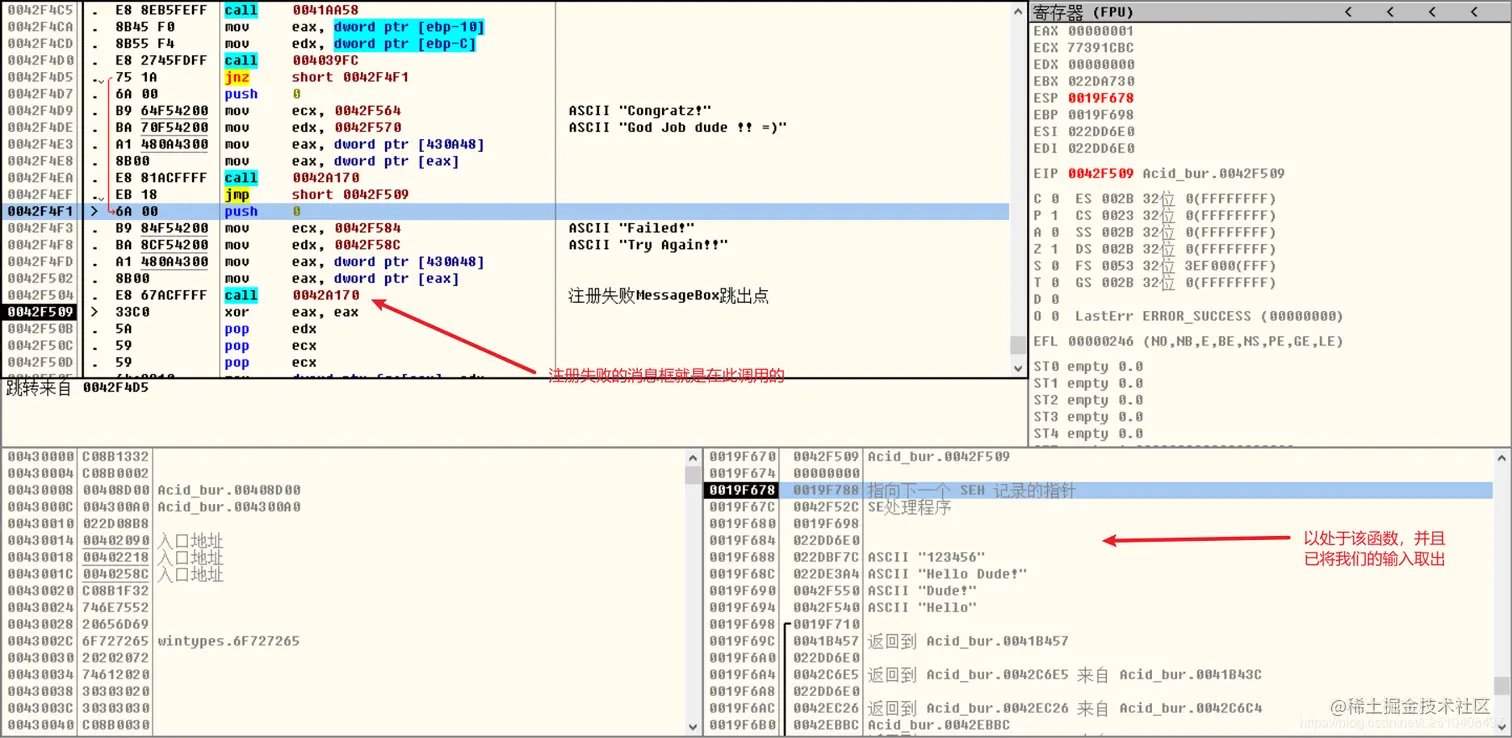The width and height of the screenshot is (1512, 738).
Task: Select dump row 00430000 C08B1332
Action: 345,456
